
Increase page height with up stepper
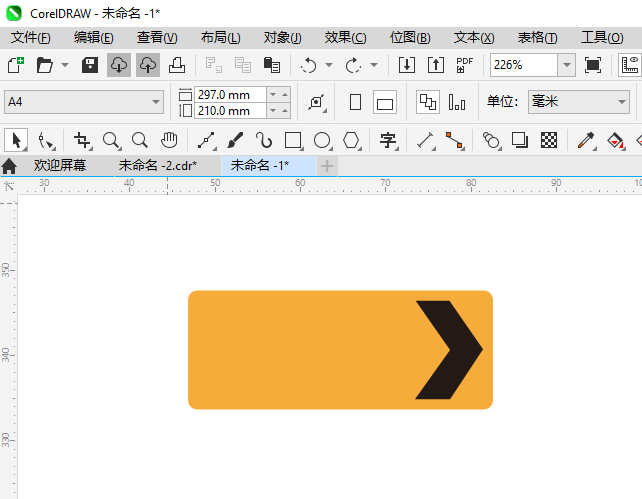tap(285, 111)
